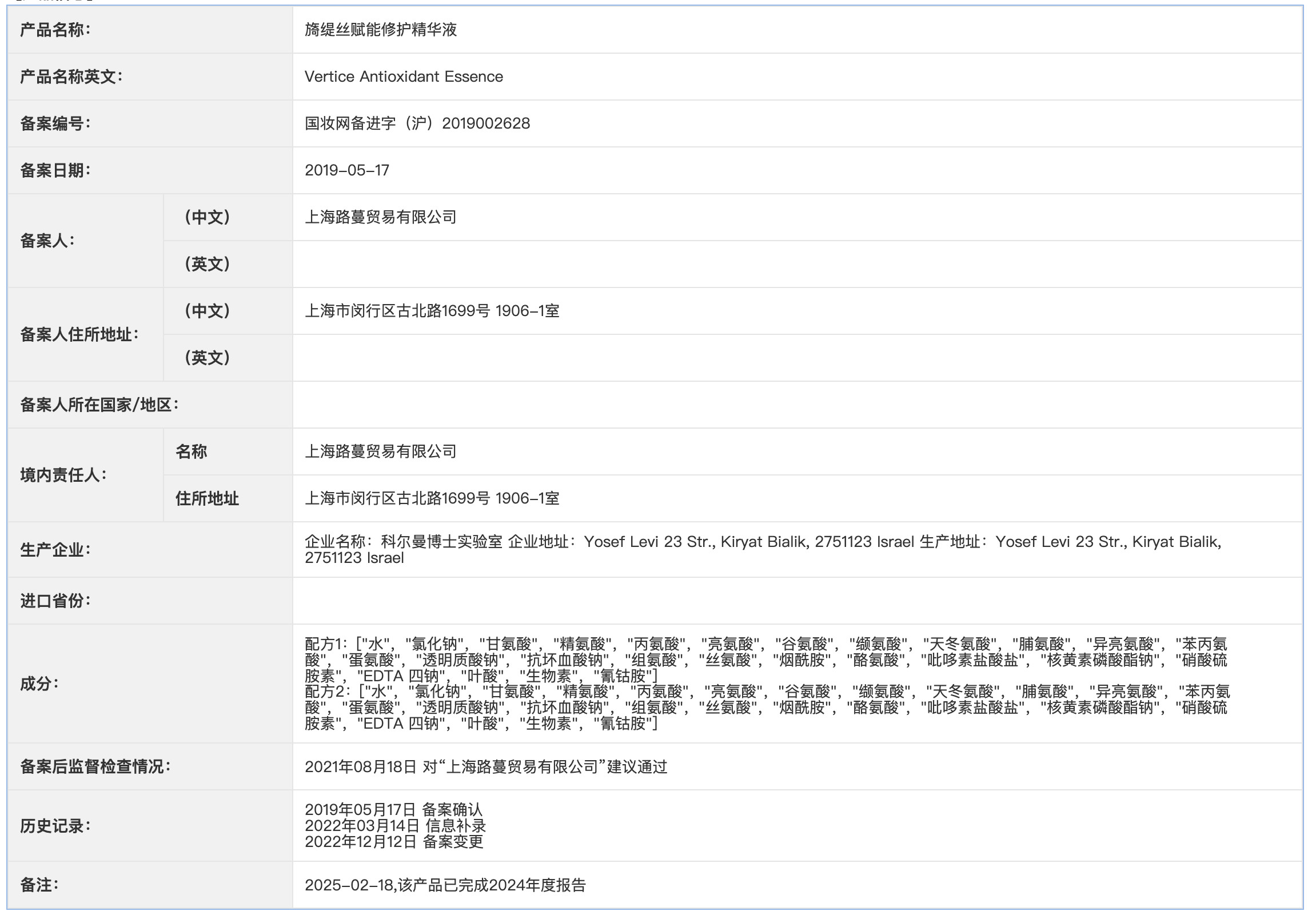Click the 境内责任人 住所地址 value
Screen dimensions: 1316x911
[432, 498]
